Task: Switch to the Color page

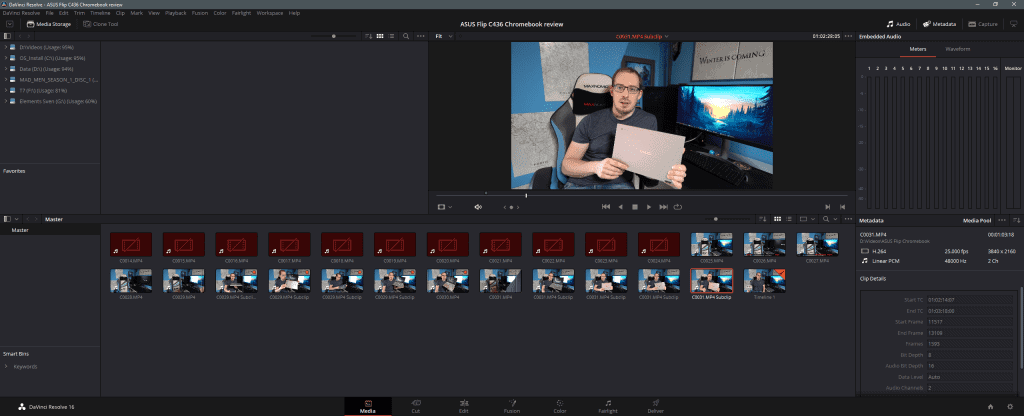Action: [560, 406]
